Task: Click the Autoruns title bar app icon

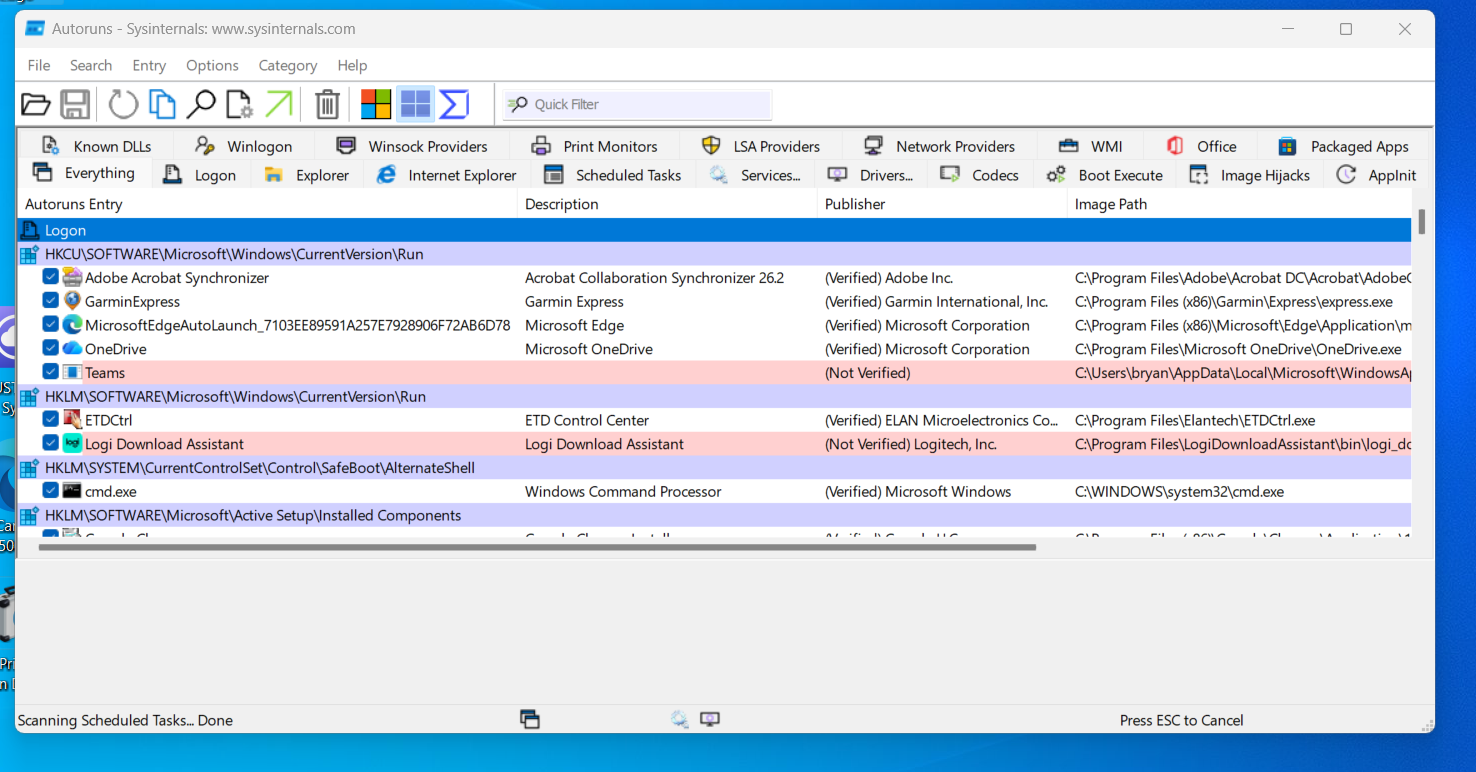Action: (35, 29)
